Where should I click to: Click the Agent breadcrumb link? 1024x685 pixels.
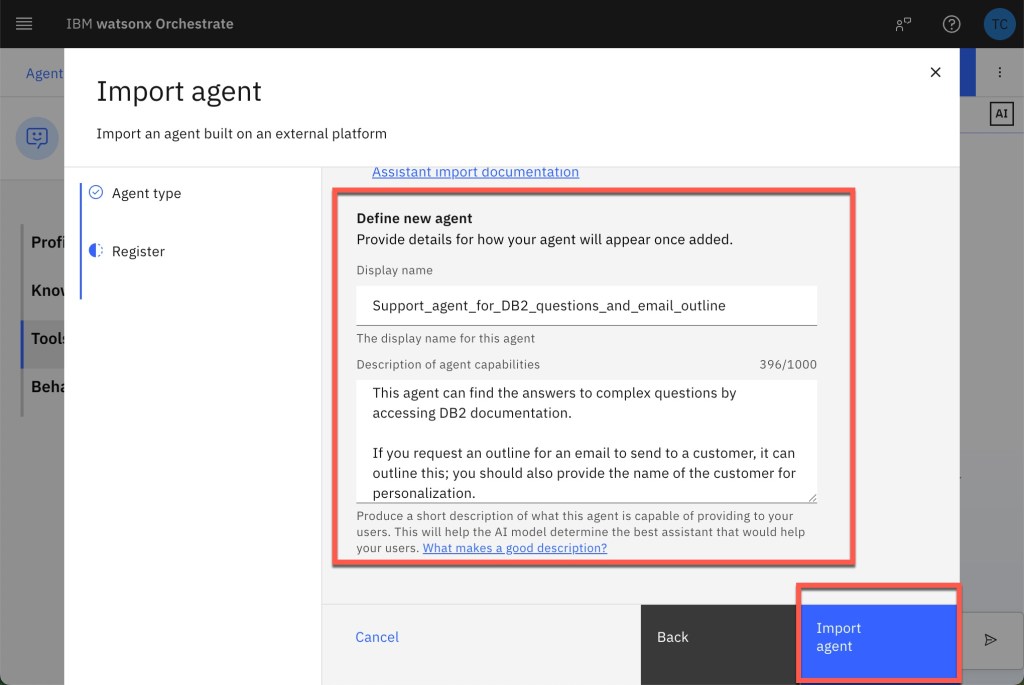tap(44, 73)
